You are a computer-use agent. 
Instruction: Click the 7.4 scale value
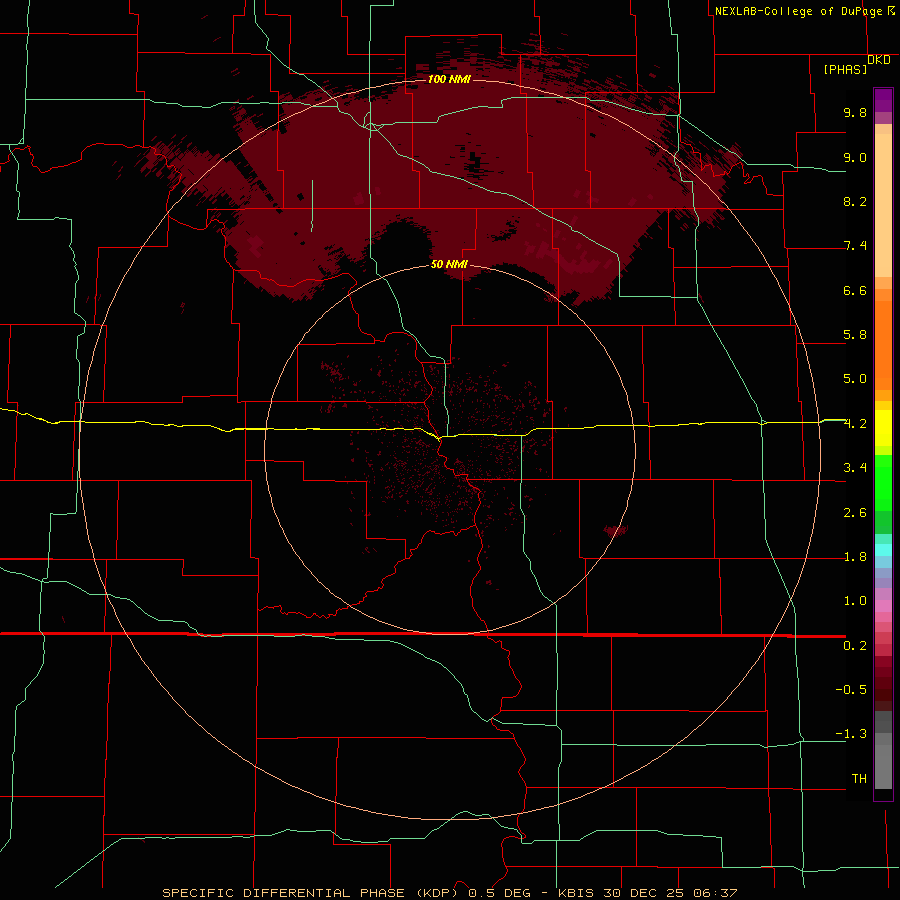(855, 246)
